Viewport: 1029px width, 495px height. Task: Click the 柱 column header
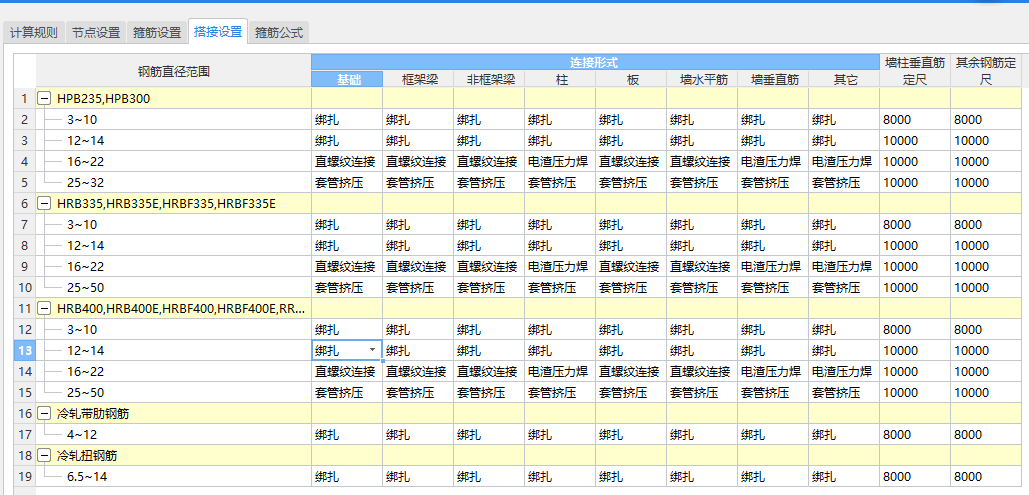pos(560,79)
